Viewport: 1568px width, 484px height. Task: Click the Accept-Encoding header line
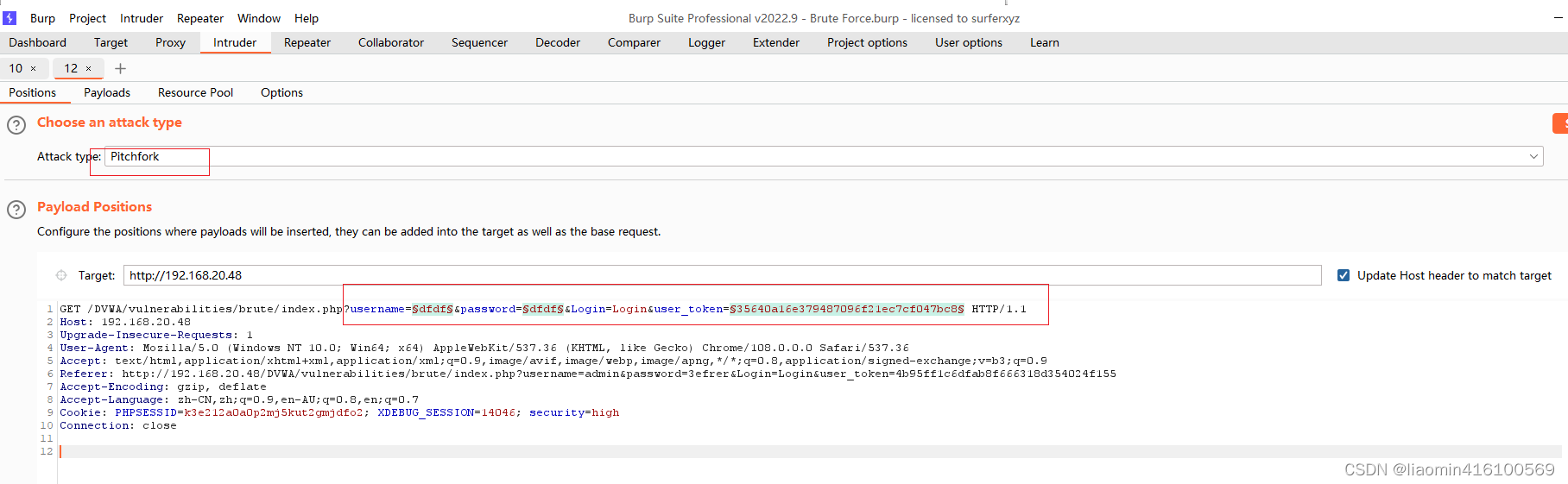tap(163, 387)
